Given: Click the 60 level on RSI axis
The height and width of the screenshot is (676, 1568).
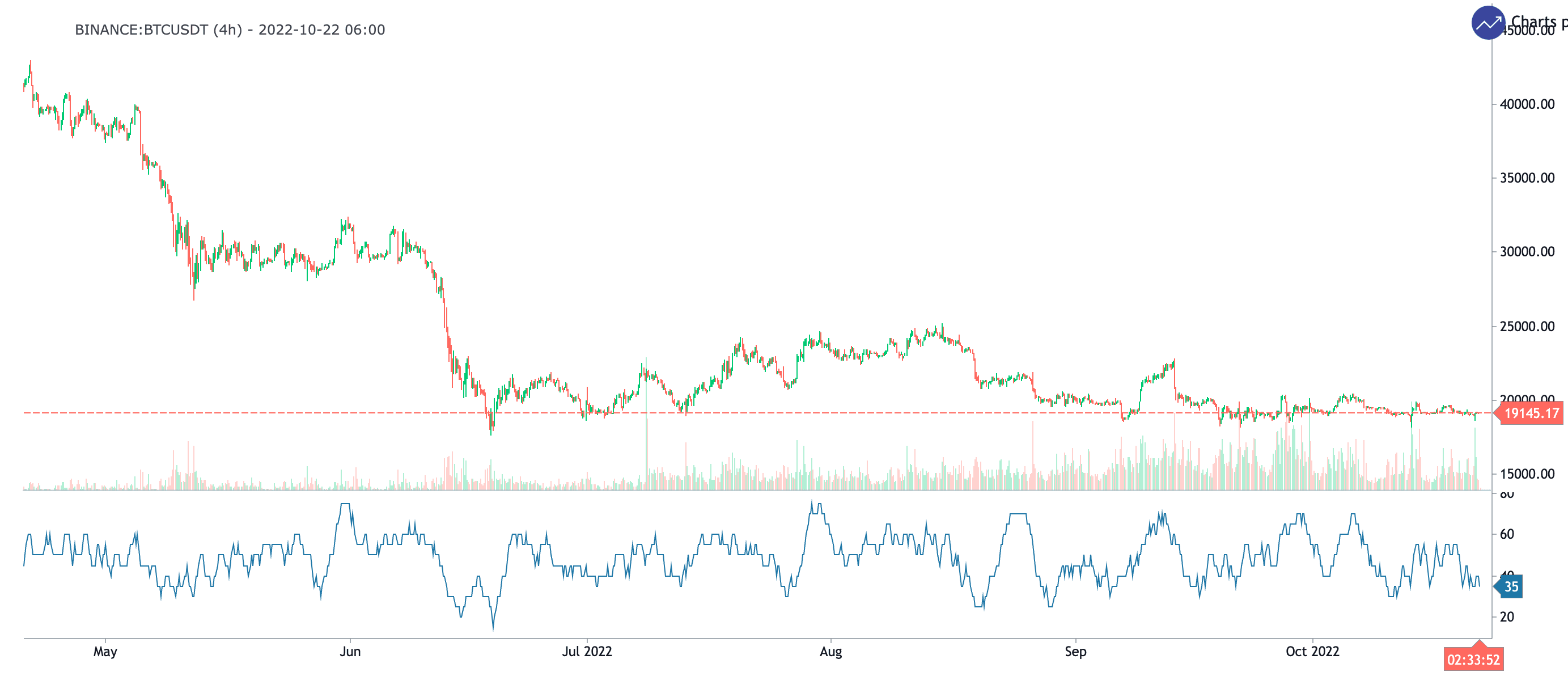Looking at the screenshot, I should click(1507, 534).
